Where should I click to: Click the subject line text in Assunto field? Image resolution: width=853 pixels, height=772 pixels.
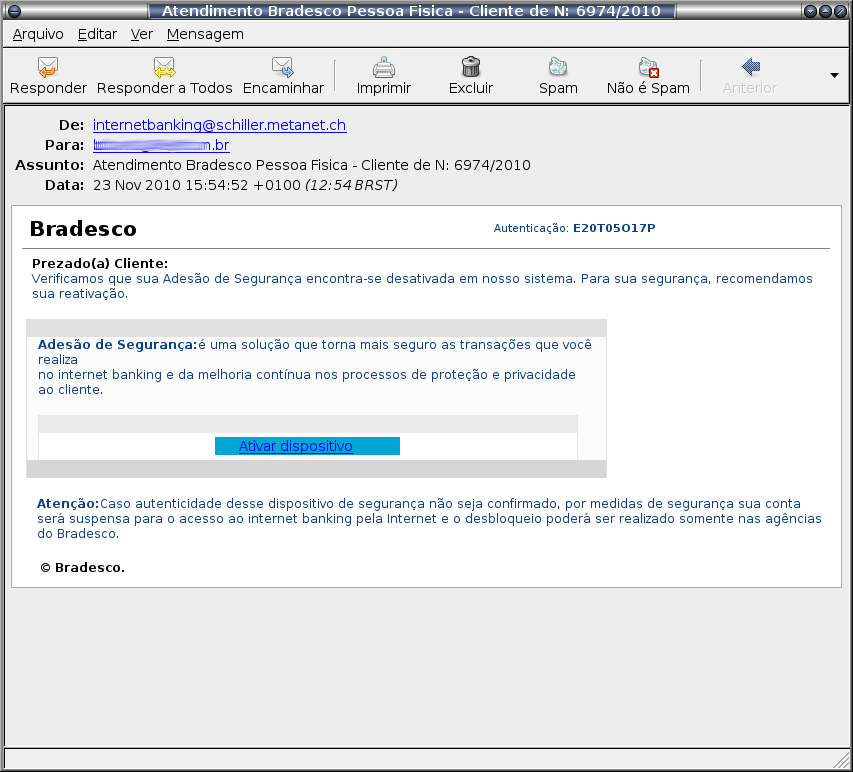point(311,165)
